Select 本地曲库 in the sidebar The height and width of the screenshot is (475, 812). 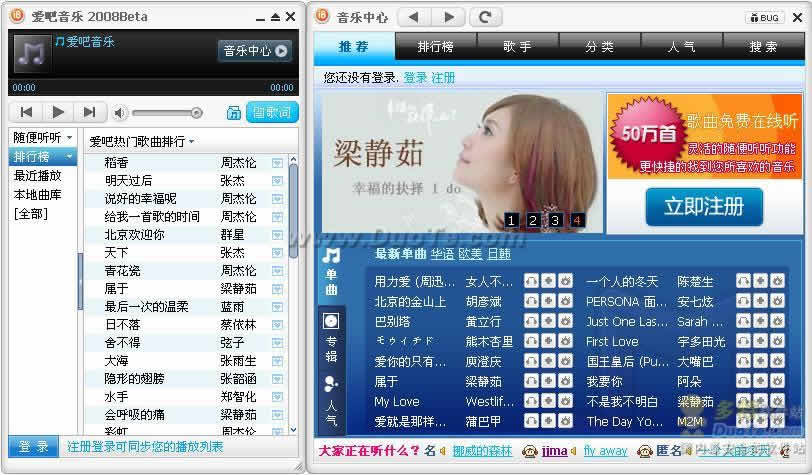(x=37, y=195)
